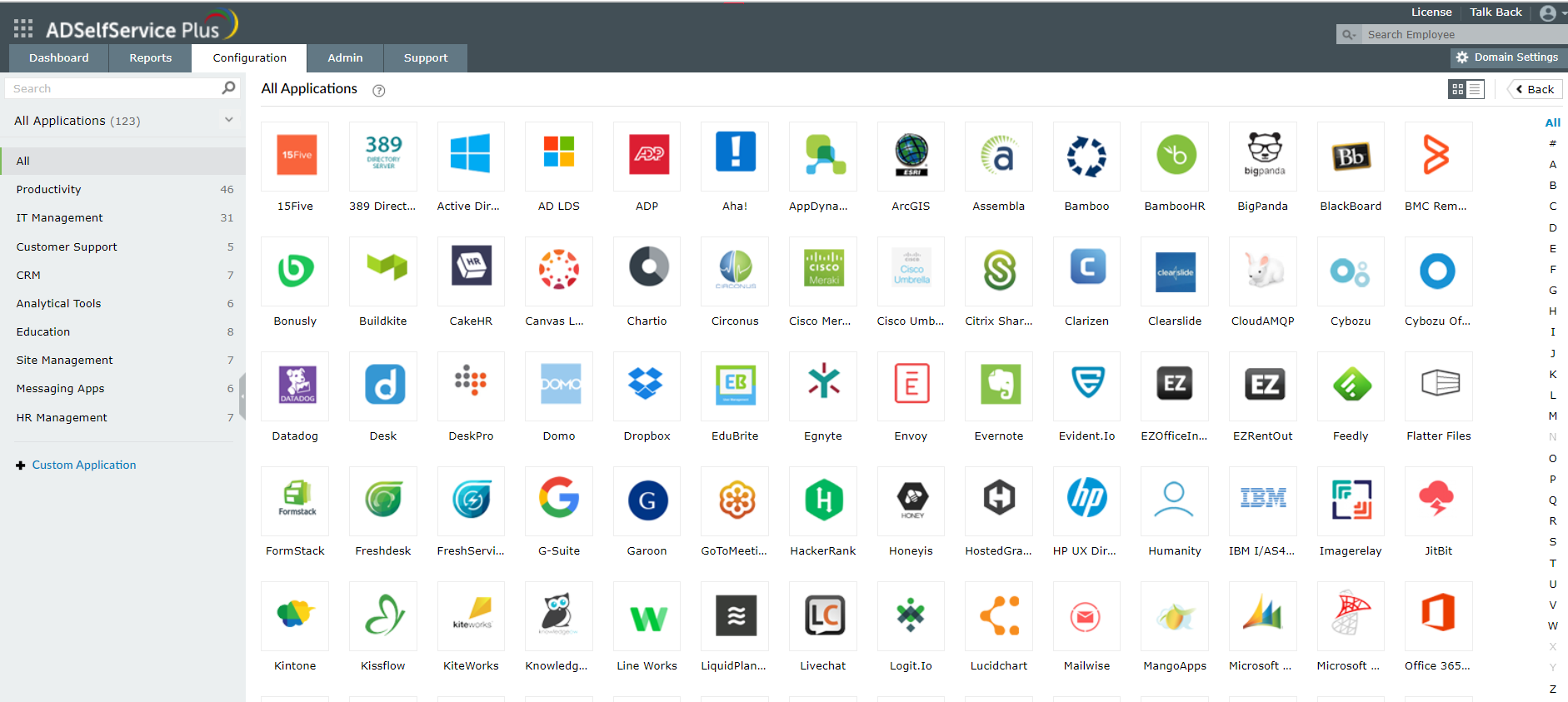1568x702 pixels.
Task: Select the Bonusly application icon
Action: point(295,271)
